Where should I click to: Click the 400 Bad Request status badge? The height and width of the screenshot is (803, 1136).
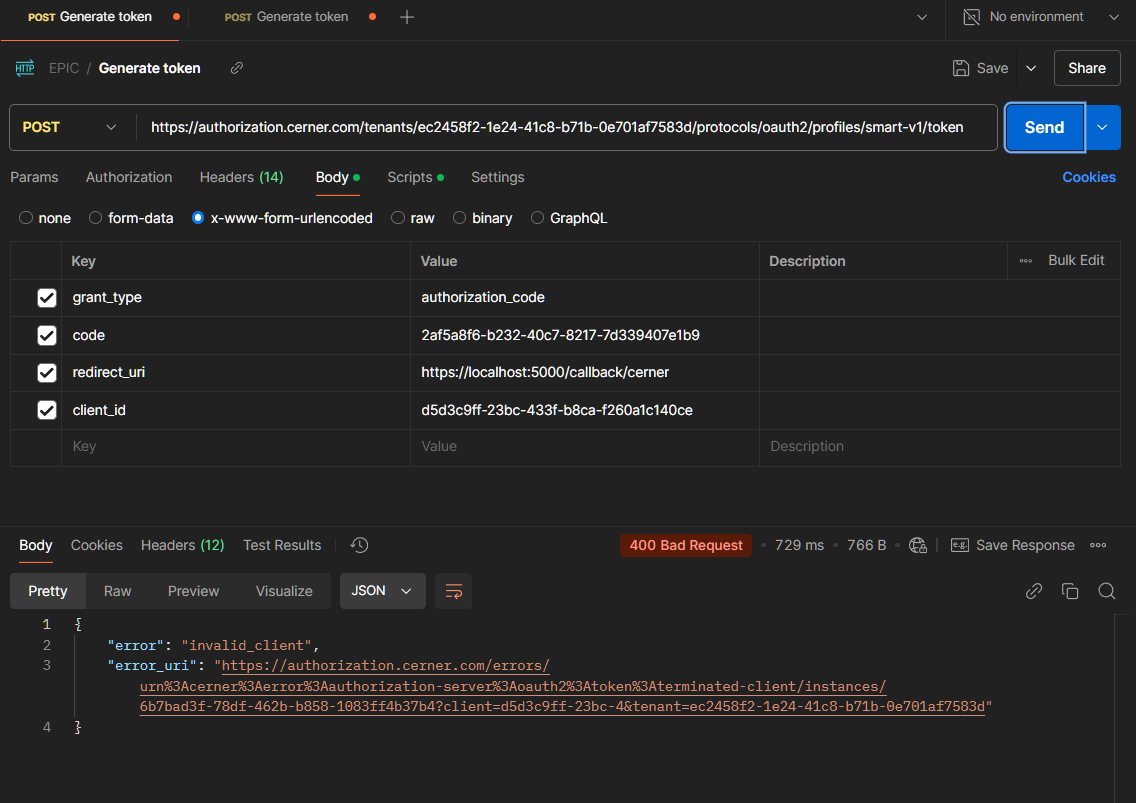(x=685, y=545)
